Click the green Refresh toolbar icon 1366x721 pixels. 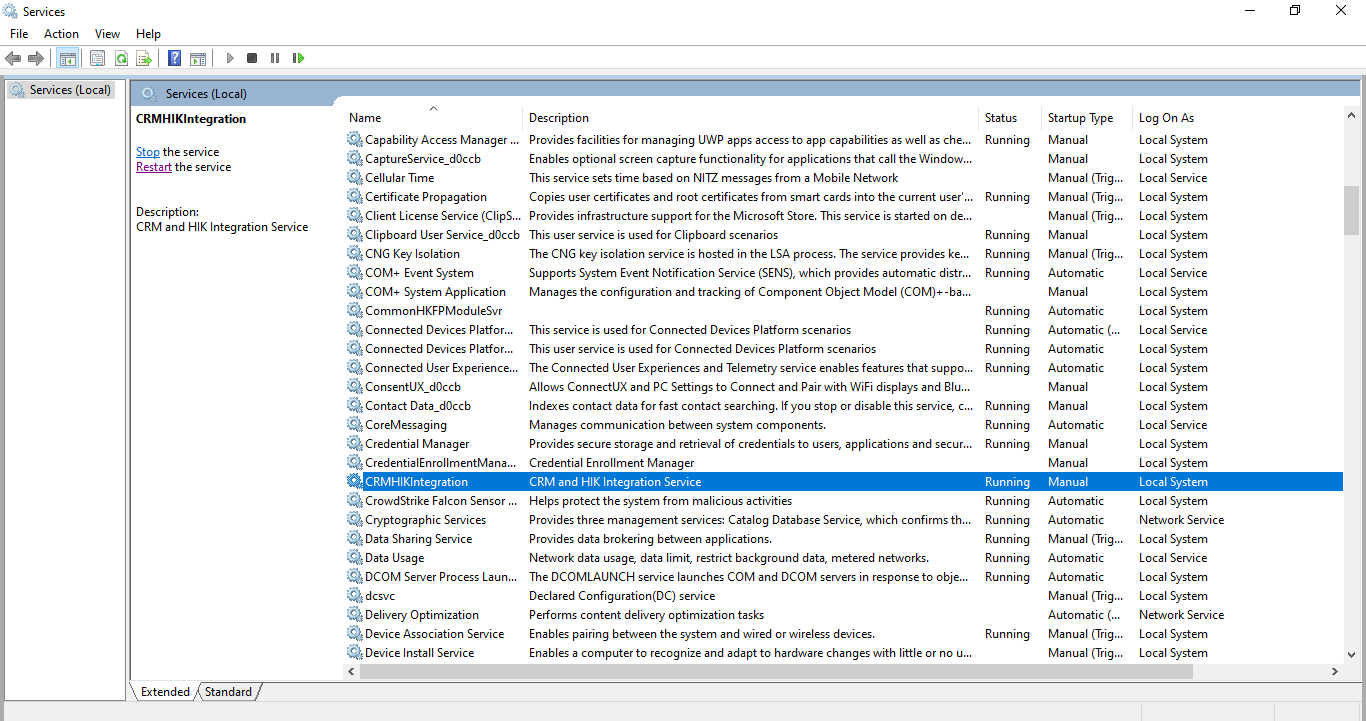121,58
